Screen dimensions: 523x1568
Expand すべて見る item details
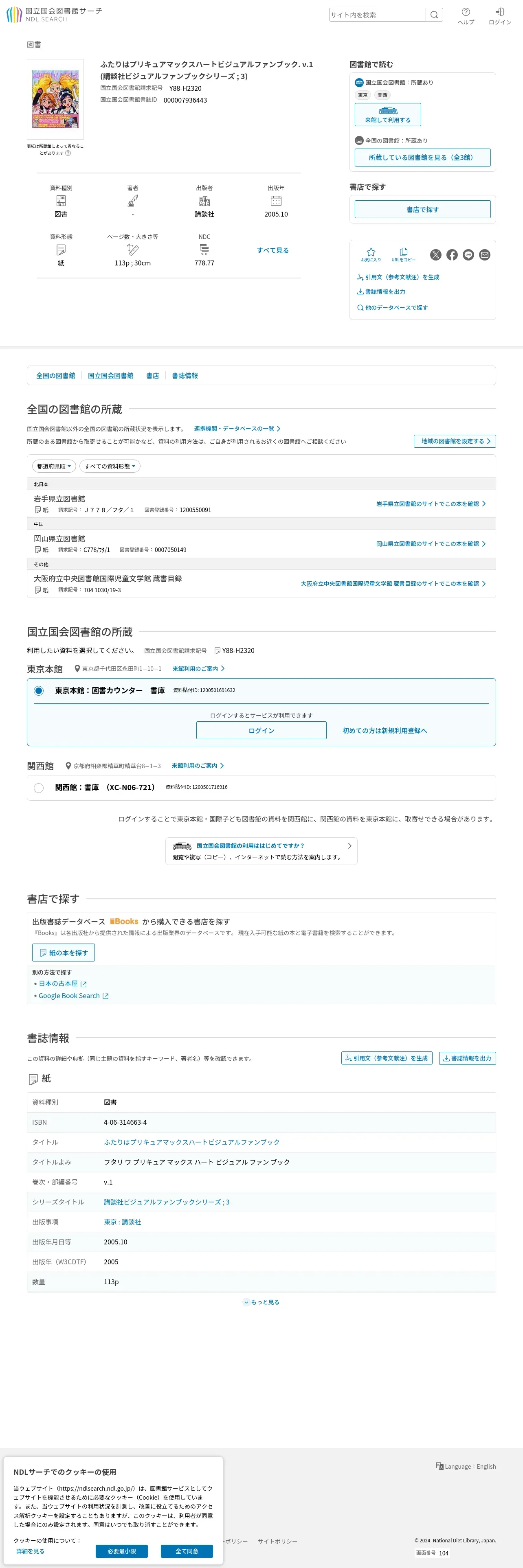273,250
